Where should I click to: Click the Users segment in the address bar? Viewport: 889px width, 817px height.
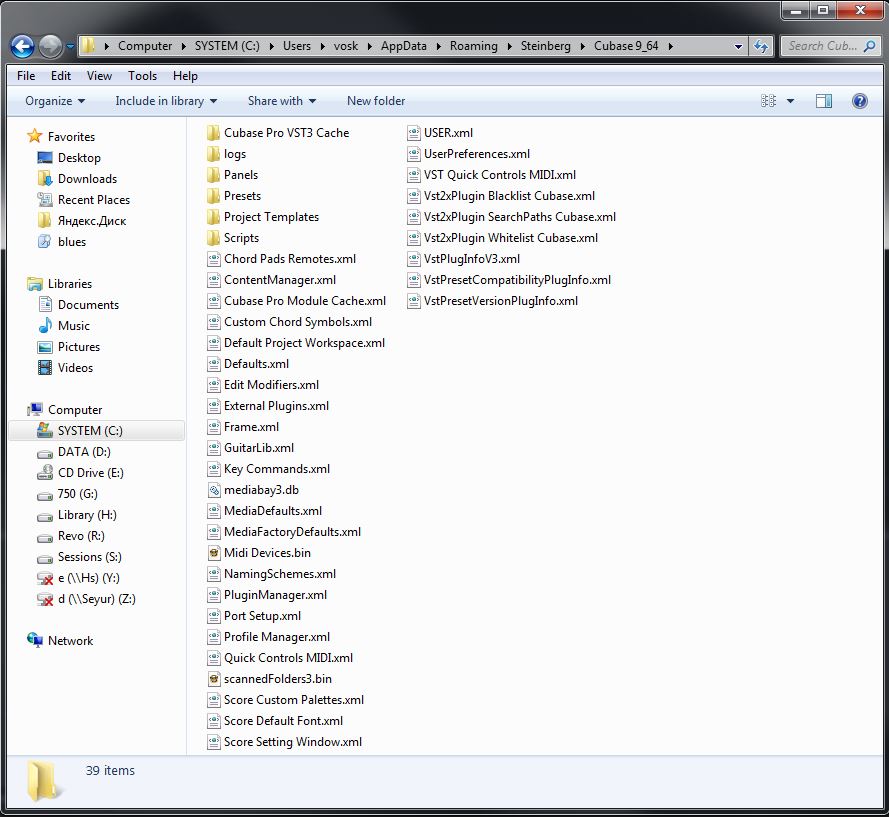(x=297, y=46)
